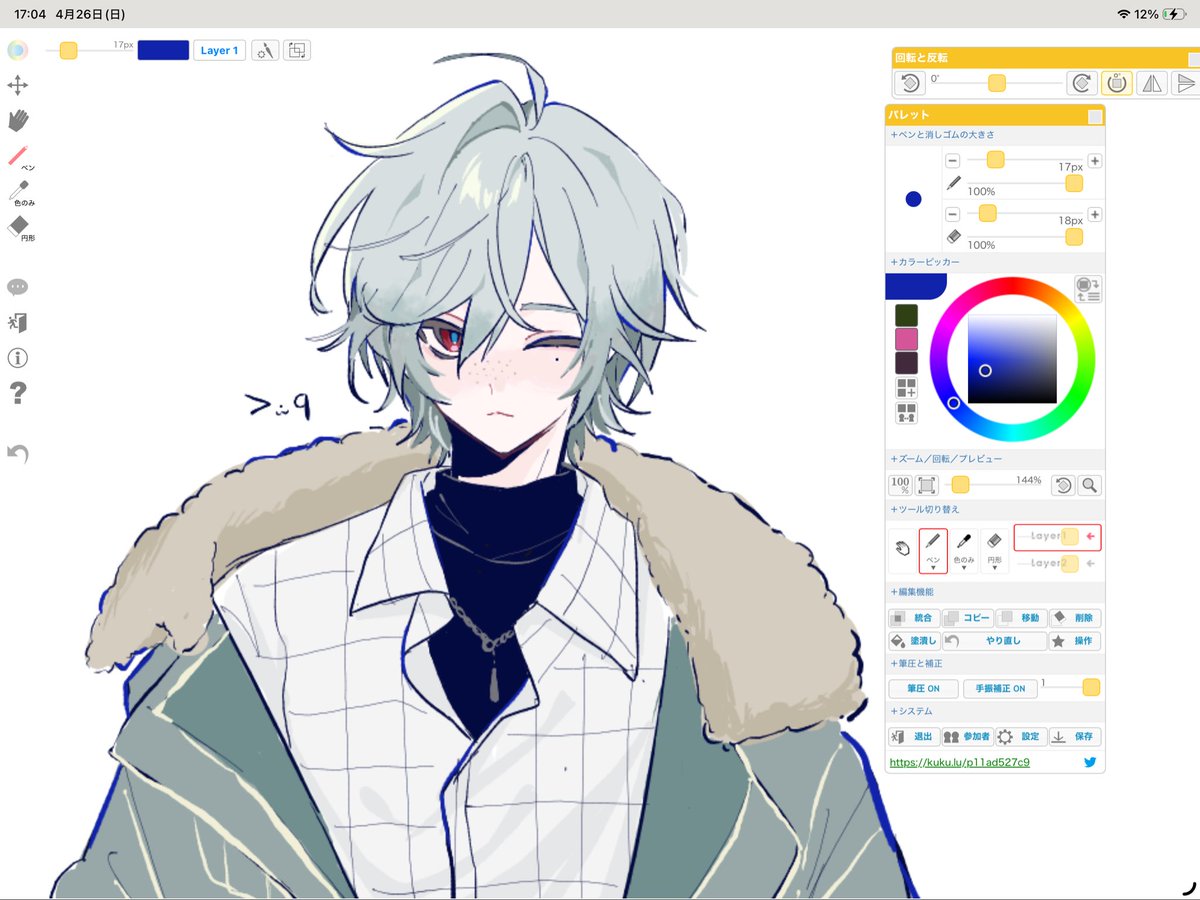The width and height of the screenshot is (1200, 900).
Task: Collapse カラーピッカー section
Action: 925,262
